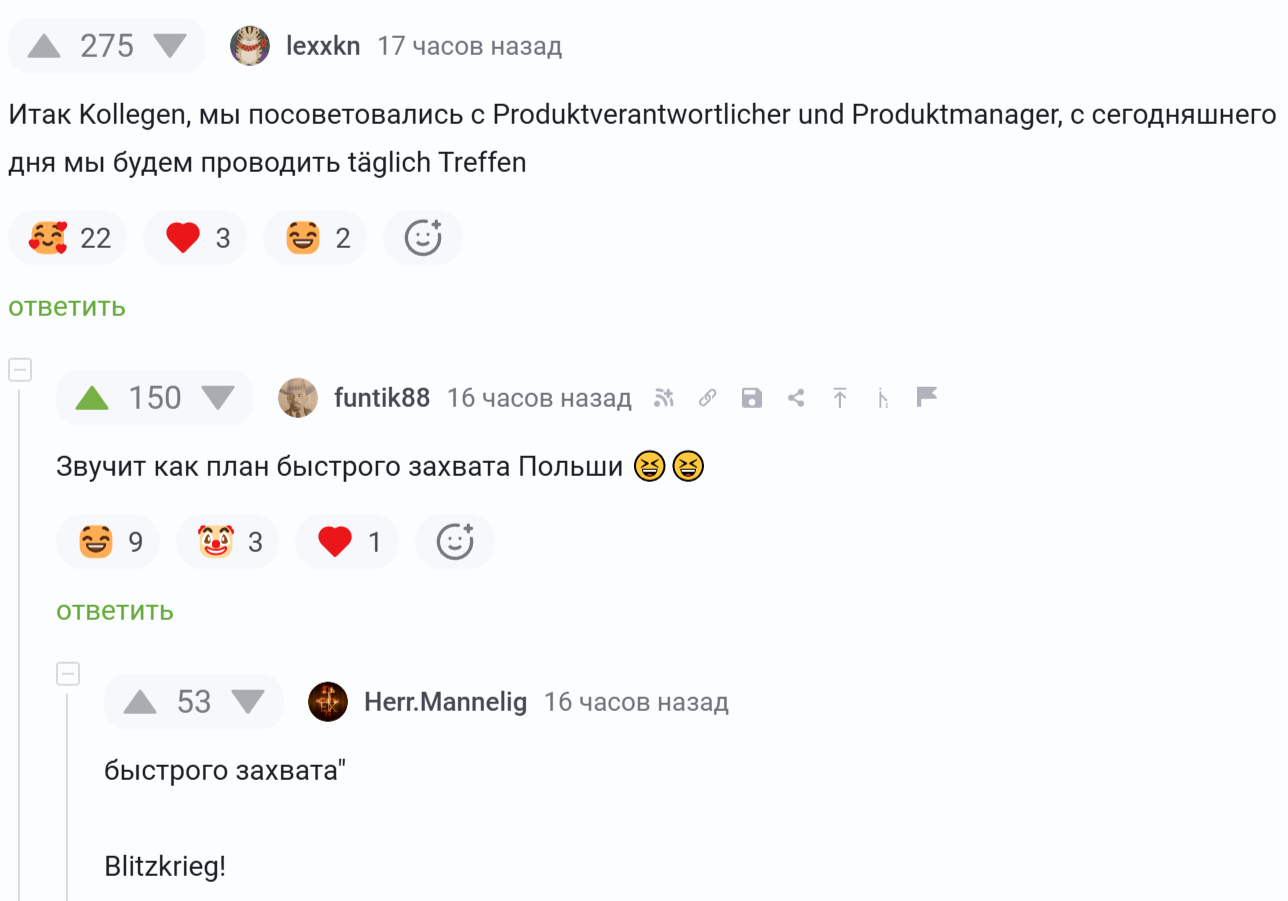Toggle heart reaction with count 3
The image size is (1288, 901).
(x=195, y=238)
